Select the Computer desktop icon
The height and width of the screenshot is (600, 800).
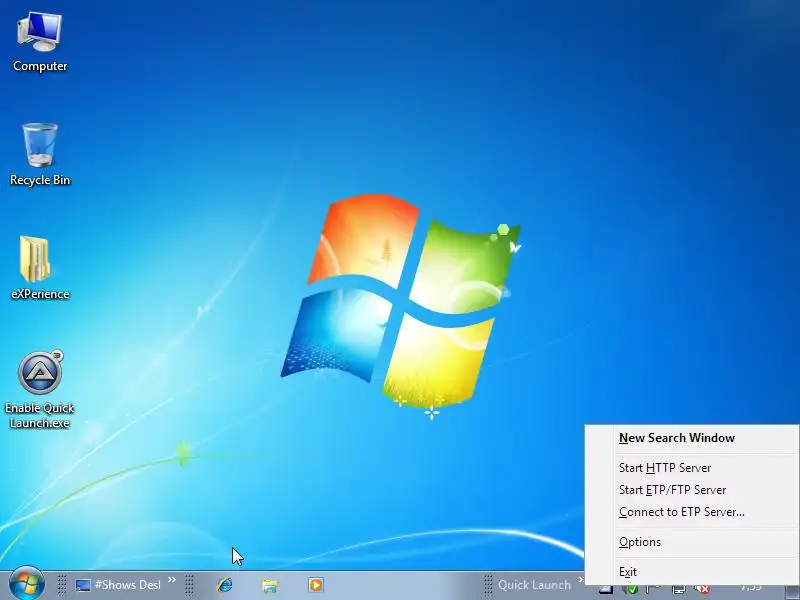[x=40, y=32]
